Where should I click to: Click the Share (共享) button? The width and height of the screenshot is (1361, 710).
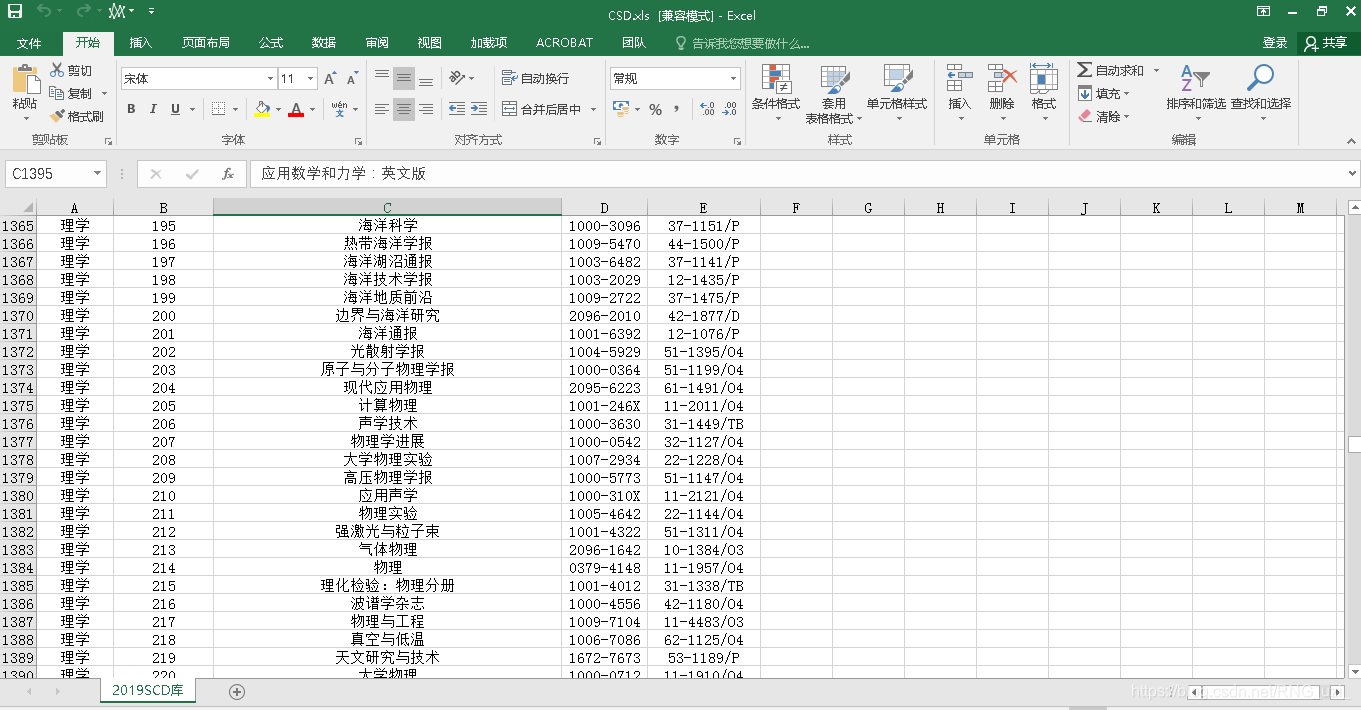(1326, 43)
